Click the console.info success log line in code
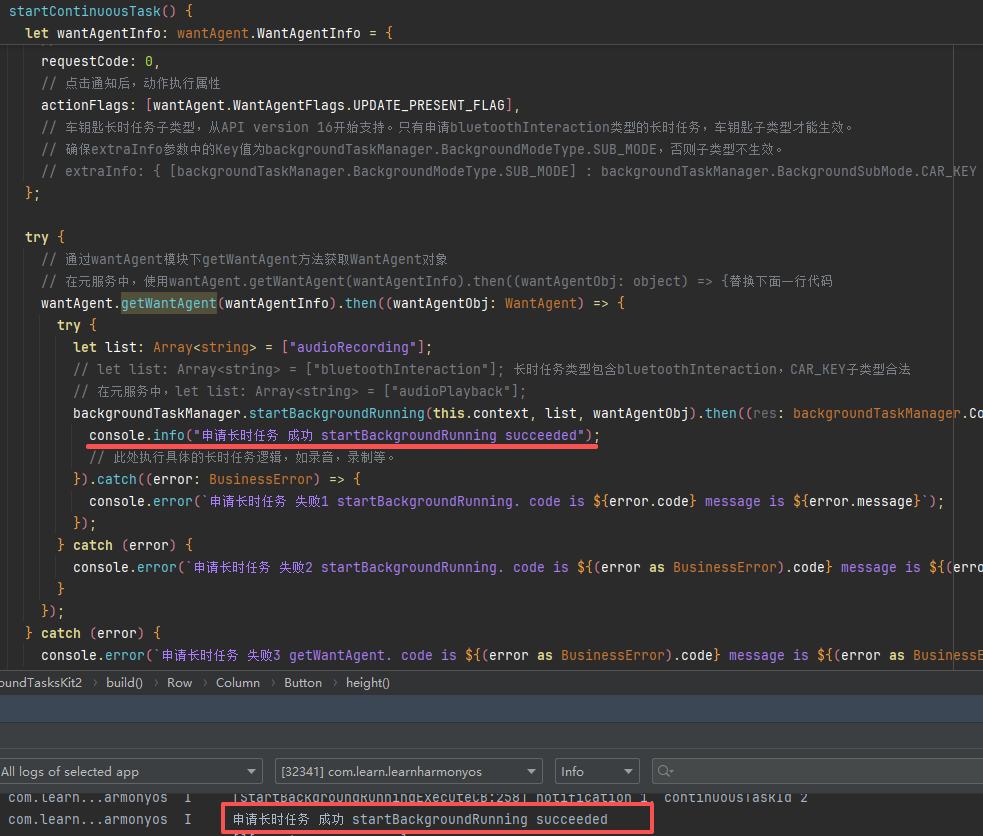This screenshot has width=983, height=836. tap(344, 436)
